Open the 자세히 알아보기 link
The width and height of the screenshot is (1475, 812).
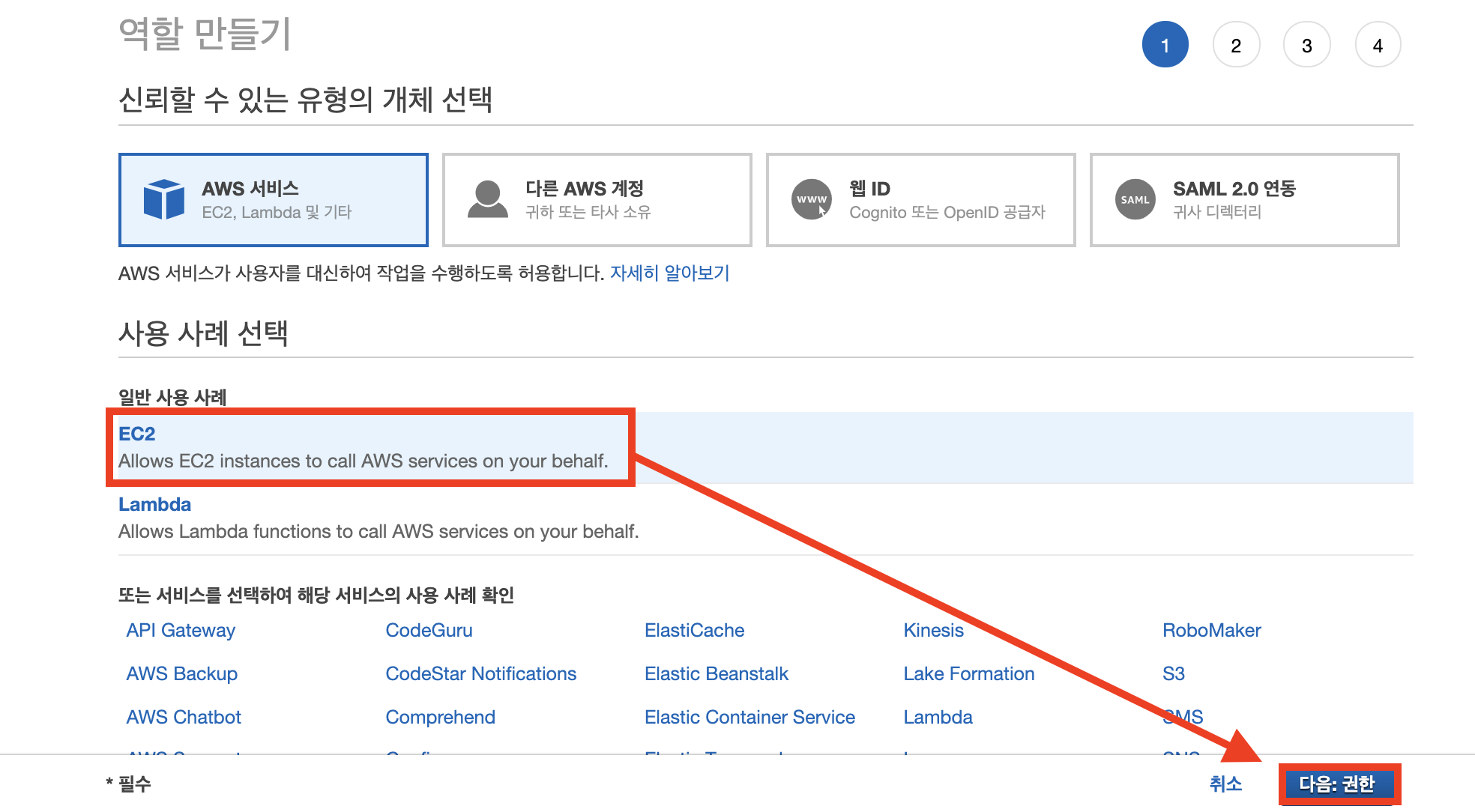669,273
